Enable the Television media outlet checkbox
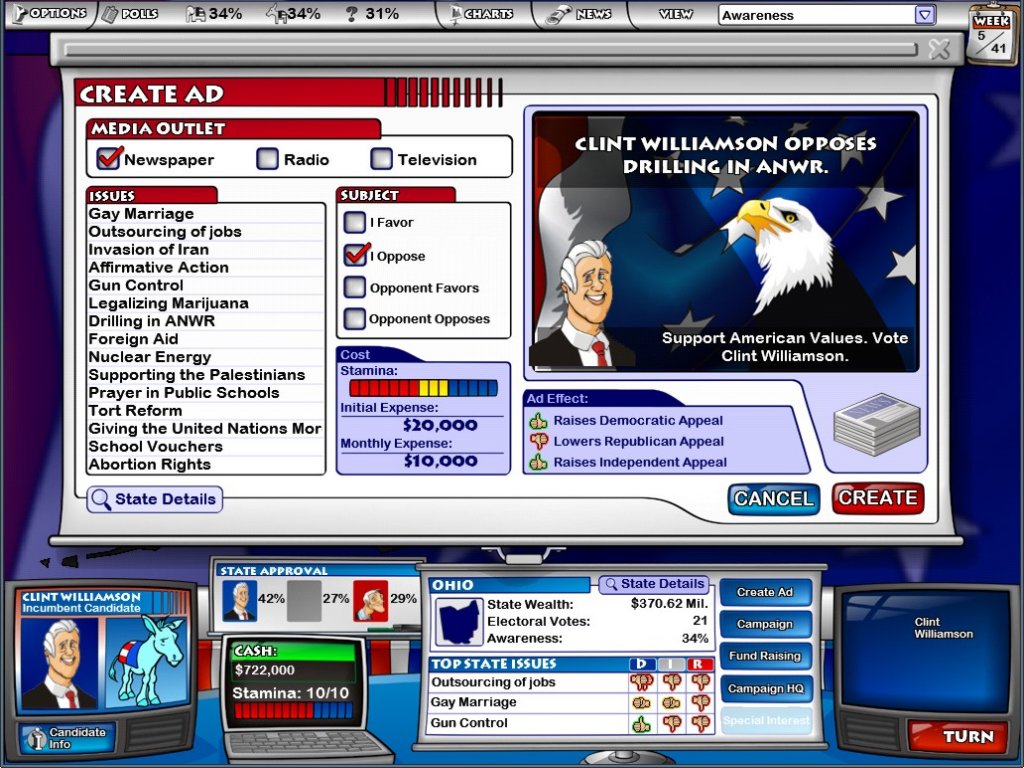 tap(381, 159)
